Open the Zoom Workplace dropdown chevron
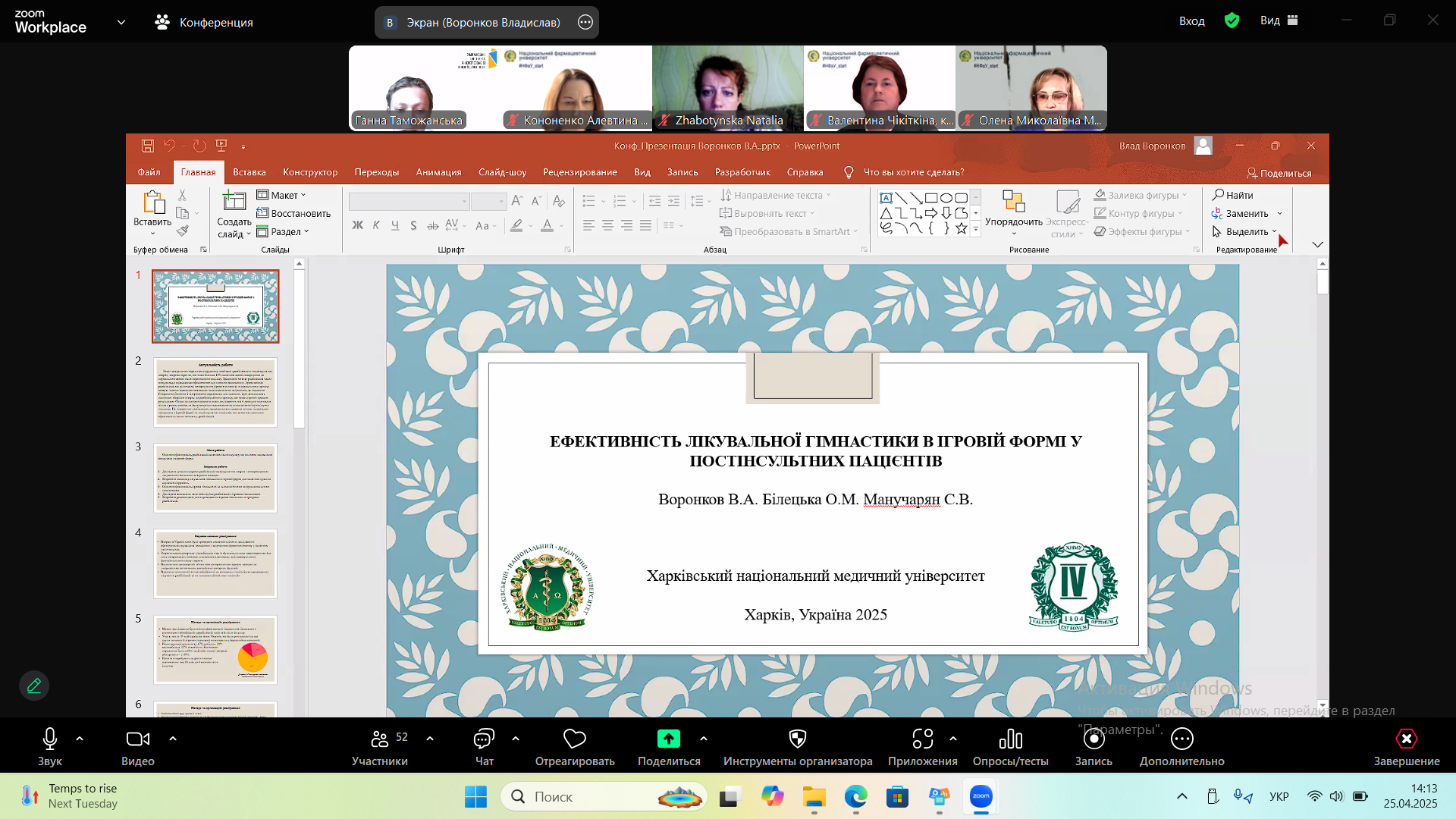Image resolution: width=1456 pixels, height=819 pixels. pos(121,22)
